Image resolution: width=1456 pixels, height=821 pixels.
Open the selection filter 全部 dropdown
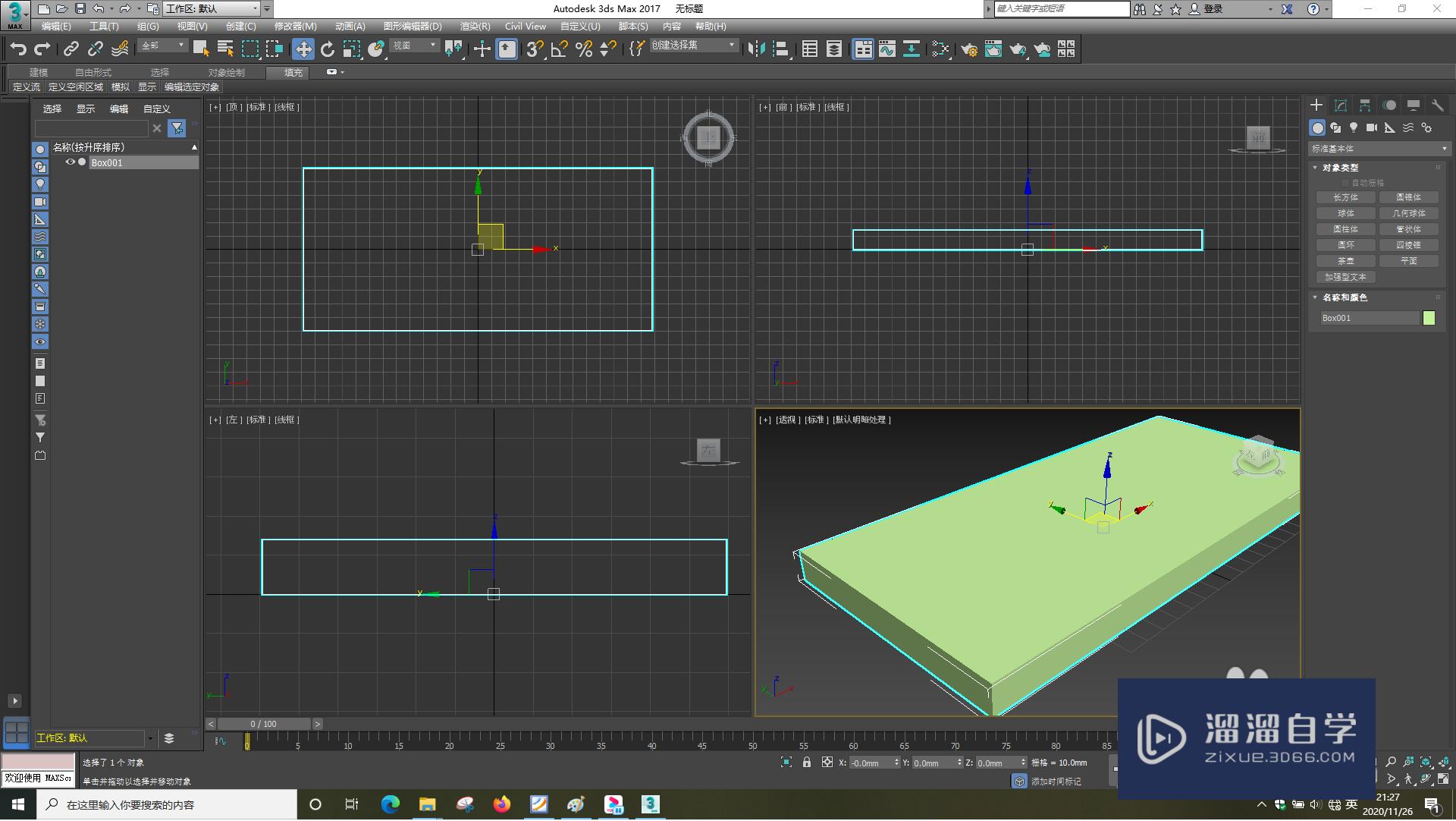tap(163, 46)
